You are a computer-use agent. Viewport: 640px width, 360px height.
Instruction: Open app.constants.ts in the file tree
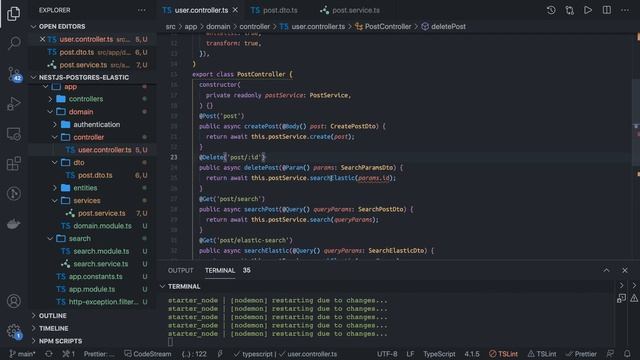point(96,276)
